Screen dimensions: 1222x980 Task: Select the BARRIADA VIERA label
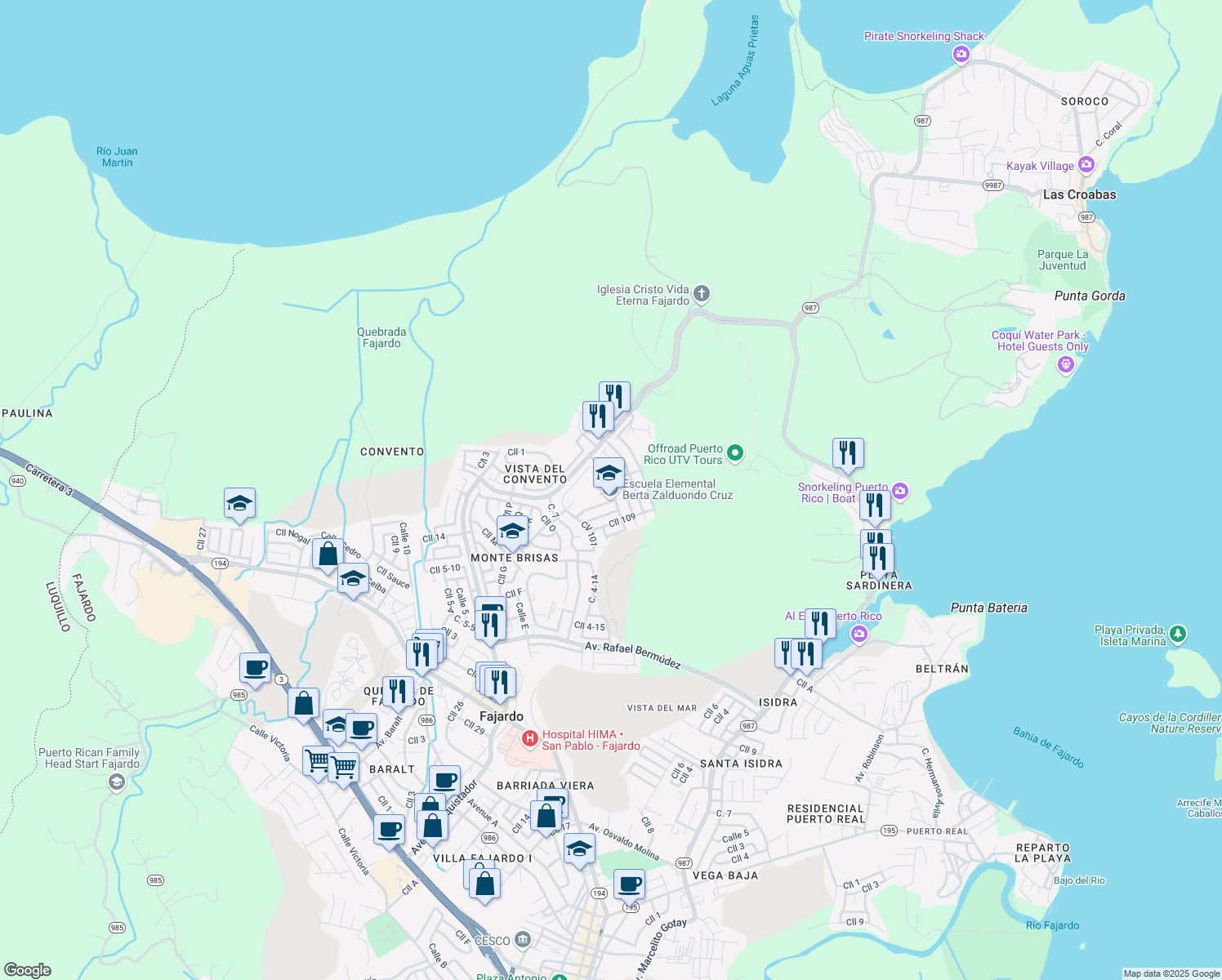tap(546, 786)
